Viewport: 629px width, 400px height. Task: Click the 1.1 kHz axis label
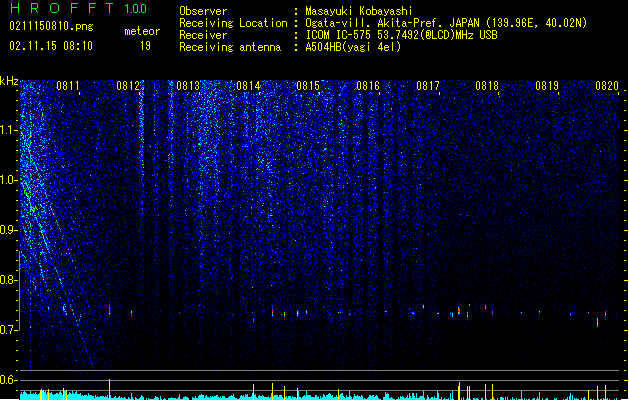[x=9, y=130]
